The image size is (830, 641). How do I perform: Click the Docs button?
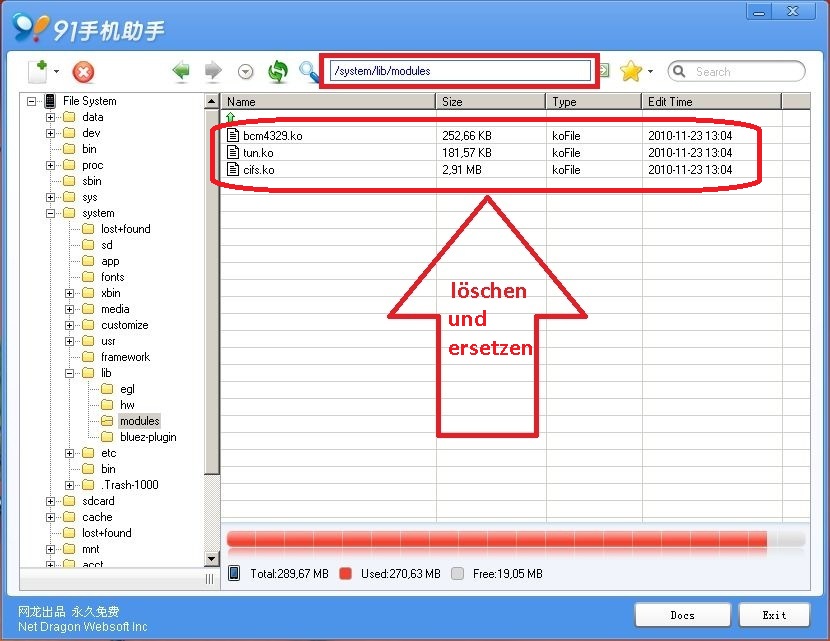[682, 615]
